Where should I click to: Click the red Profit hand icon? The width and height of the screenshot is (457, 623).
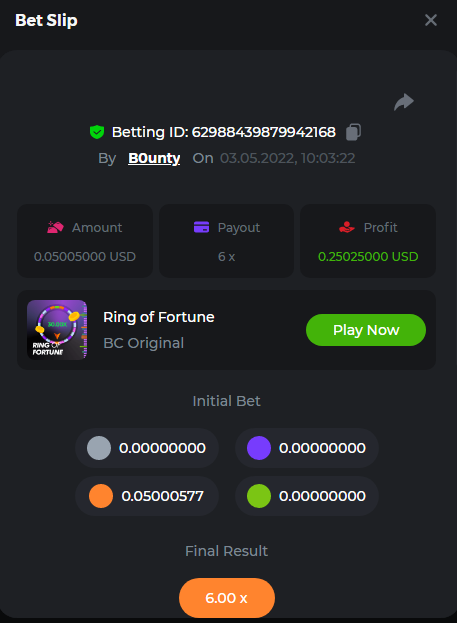[x=347, y=227]
